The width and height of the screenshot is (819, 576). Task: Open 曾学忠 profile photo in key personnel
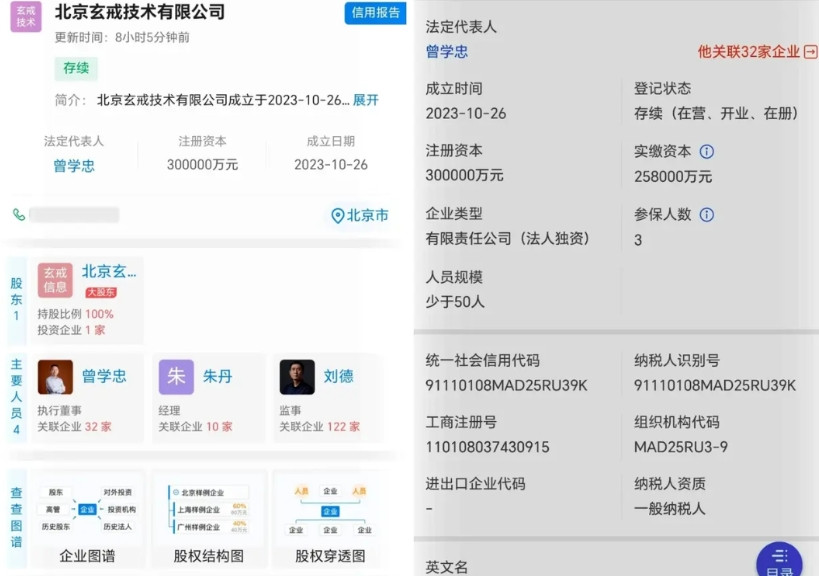pyautogui.click(x=55, y=377)
